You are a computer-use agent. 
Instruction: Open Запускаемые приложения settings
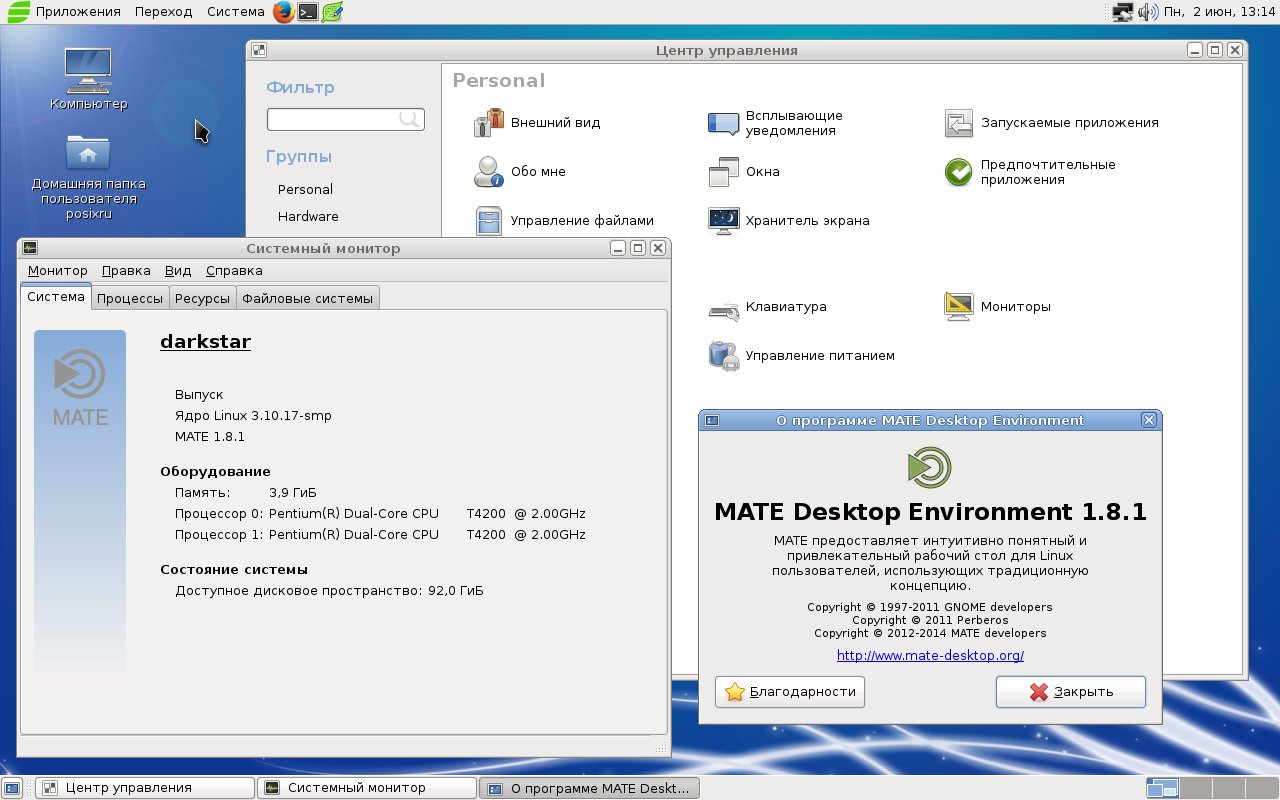tap(1051, 123)
